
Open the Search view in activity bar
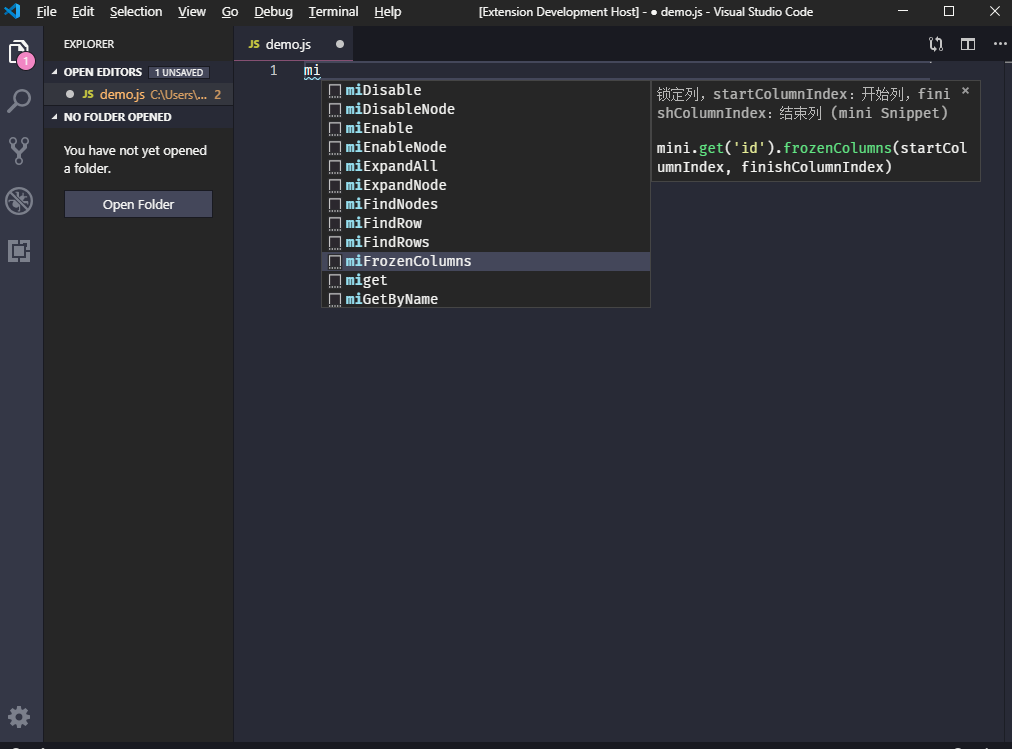point(19,101)
